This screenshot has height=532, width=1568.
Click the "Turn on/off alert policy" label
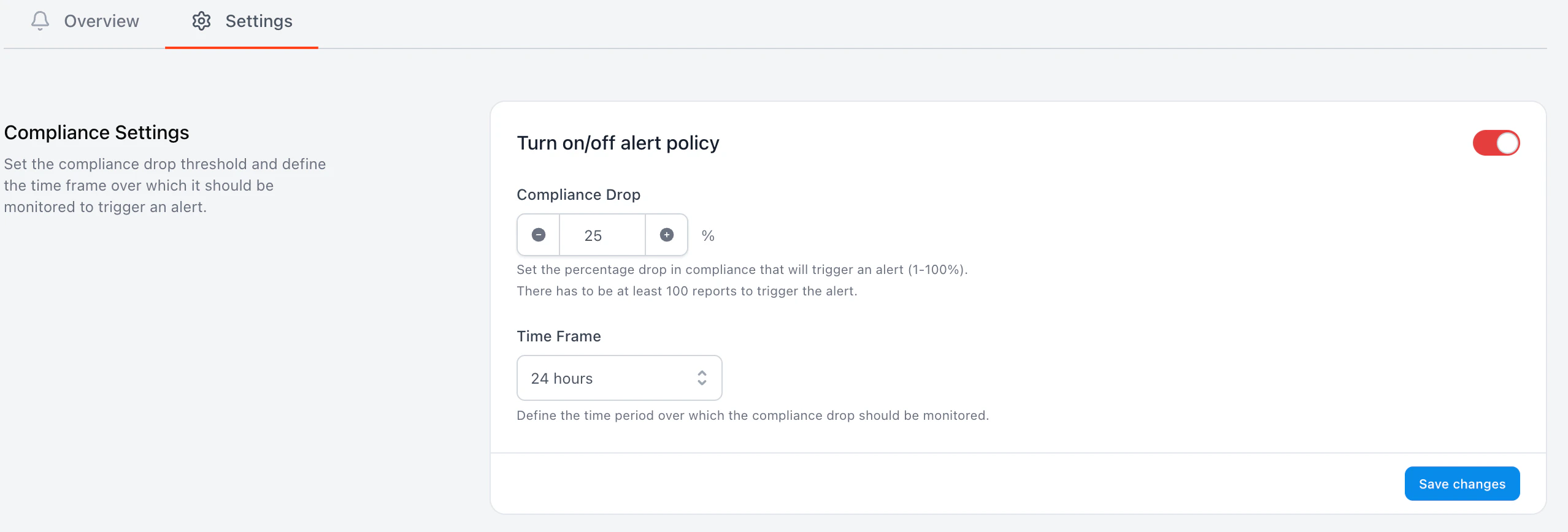coord(618,143)
